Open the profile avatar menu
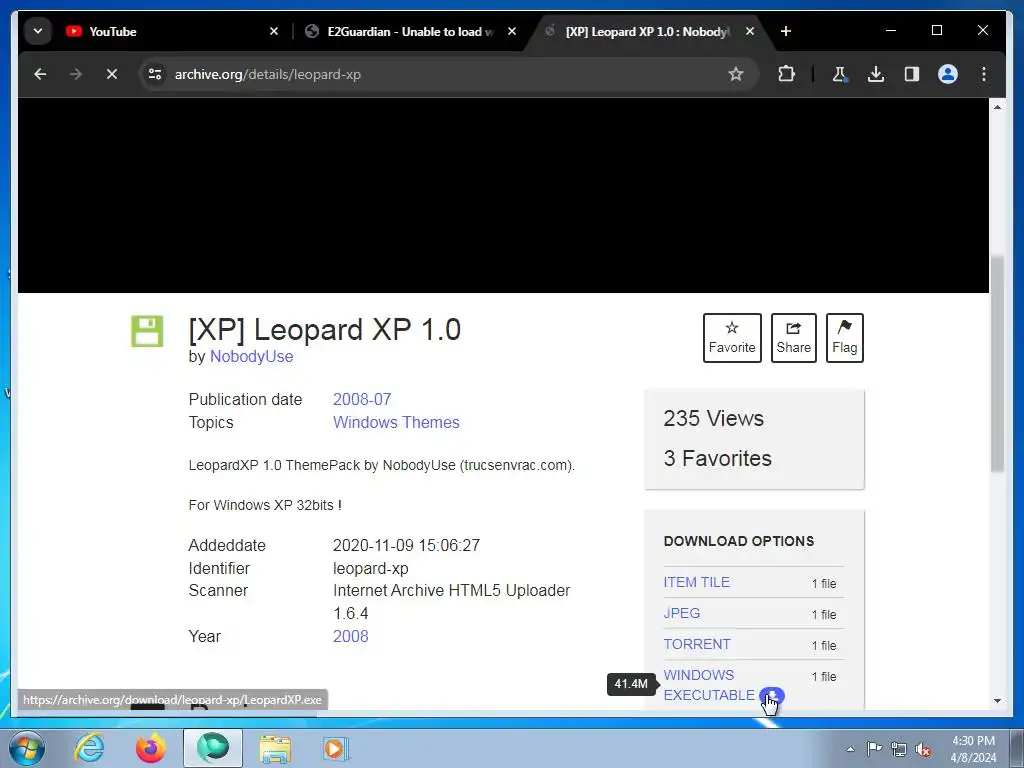The height and width of the screenshot is (768, 1024). pos(948,74)
